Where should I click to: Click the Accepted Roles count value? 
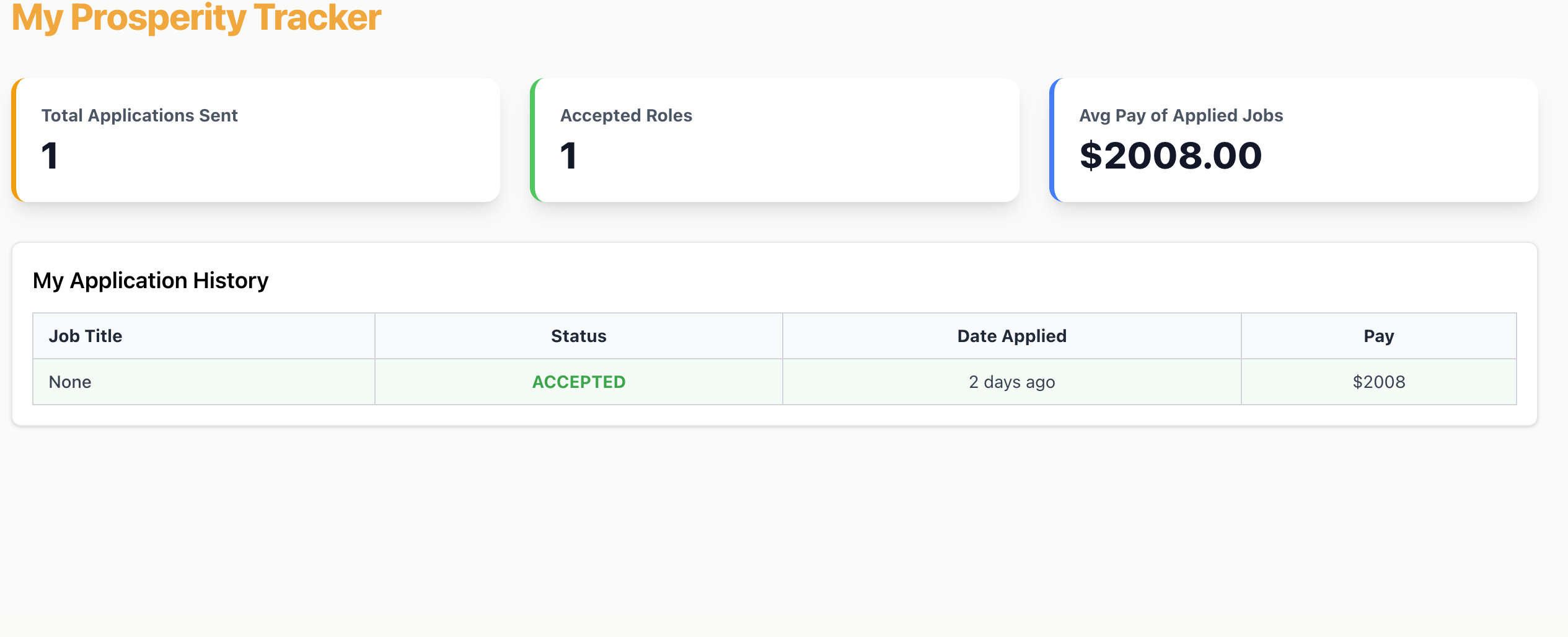pos(568,156)
